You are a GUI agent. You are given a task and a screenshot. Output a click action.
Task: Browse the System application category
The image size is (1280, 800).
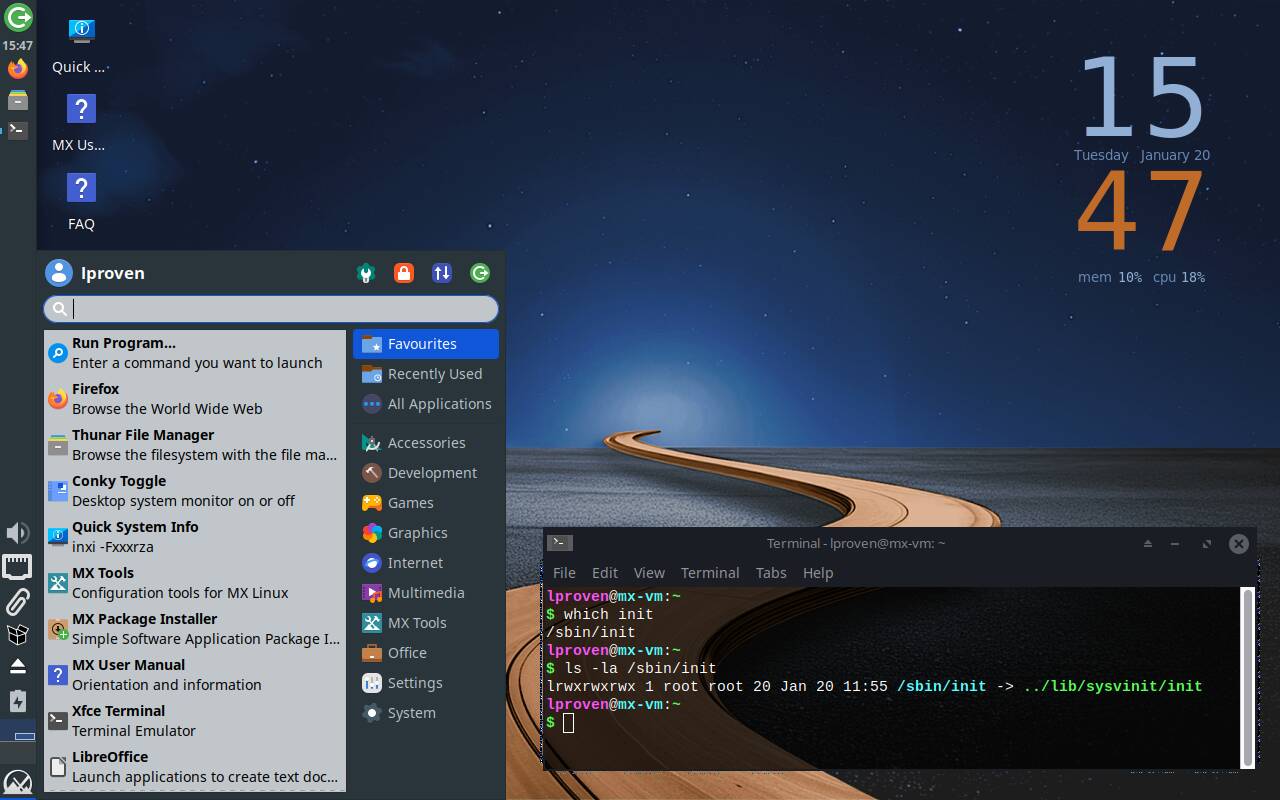pyautogui.click(x=411, y=713)
